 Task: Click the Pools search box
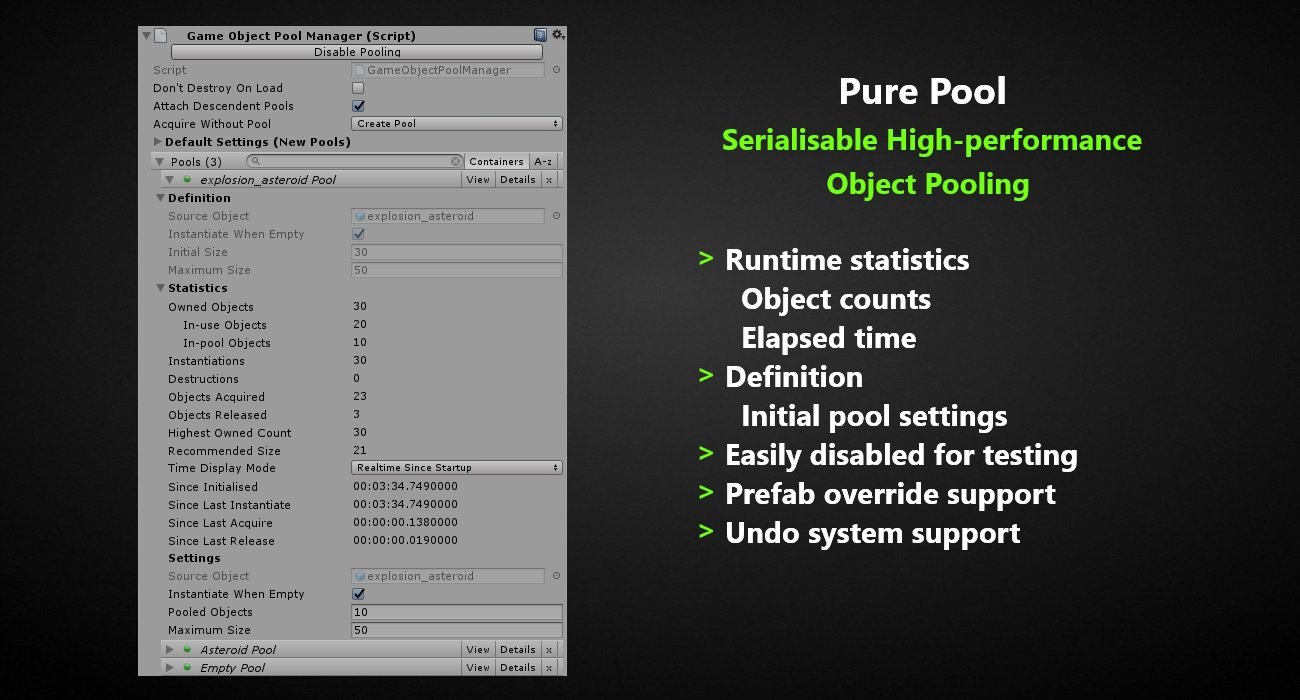355,161
